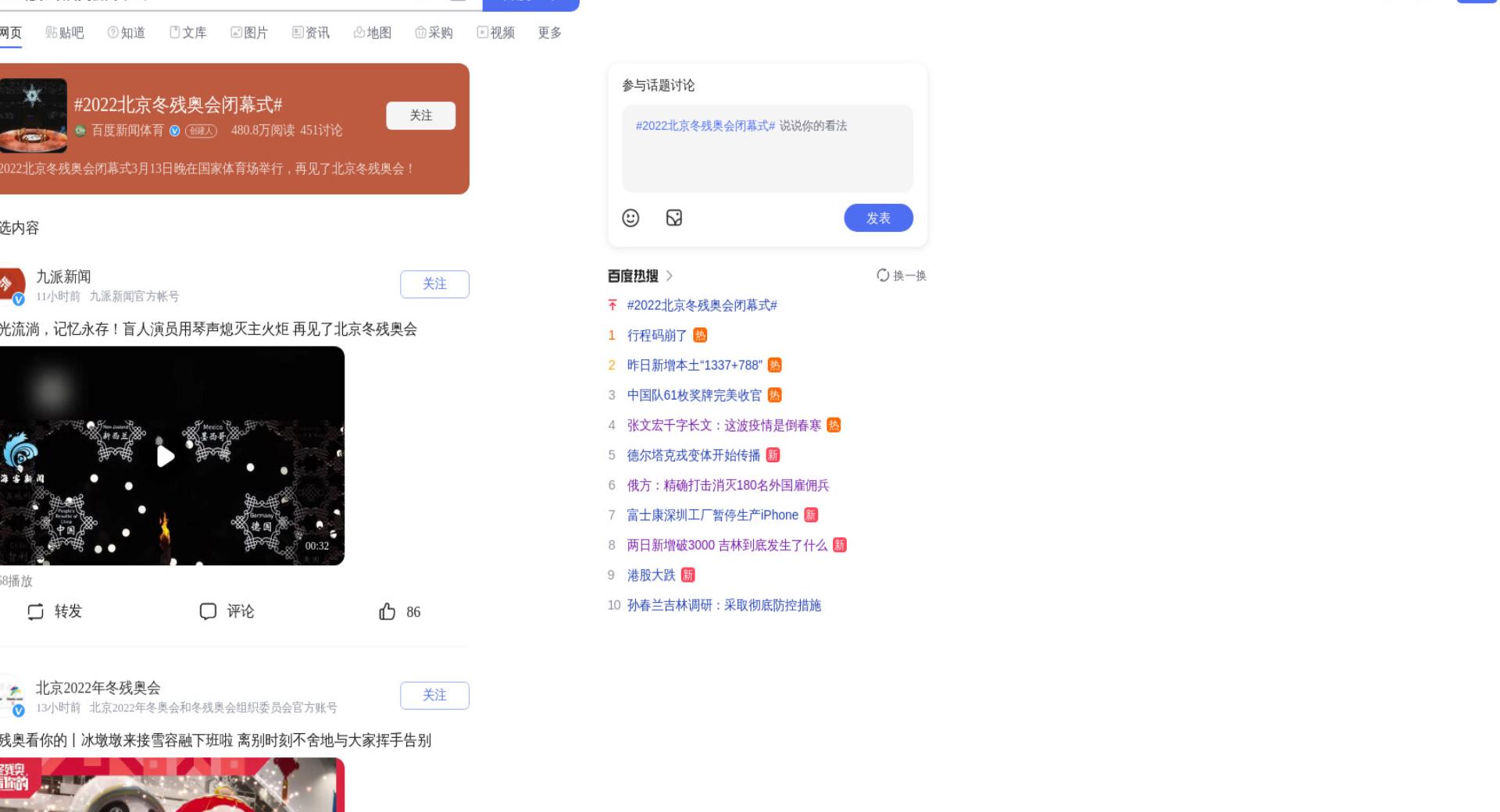Open 百度新闻体育 creator profile
Image resolution: width=1500 pixels, height=812 pixels.
[127, 130]
